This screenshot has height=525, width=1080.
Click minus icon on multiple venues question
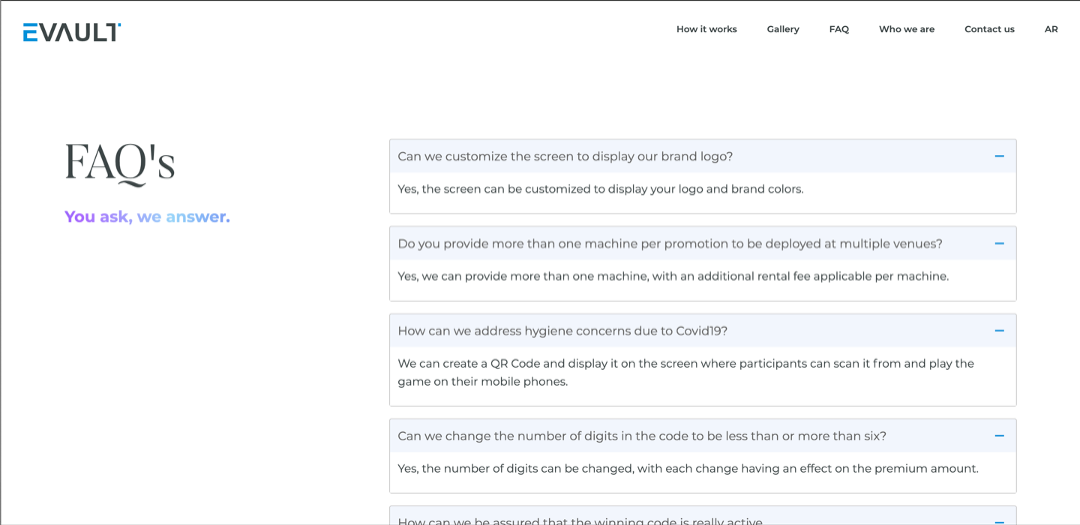point(998,243)
